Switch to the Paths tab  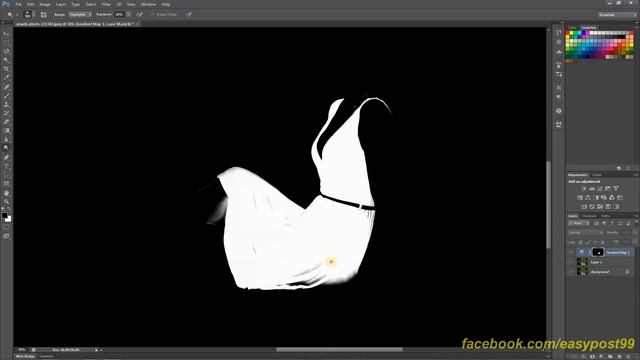point(605,216)
